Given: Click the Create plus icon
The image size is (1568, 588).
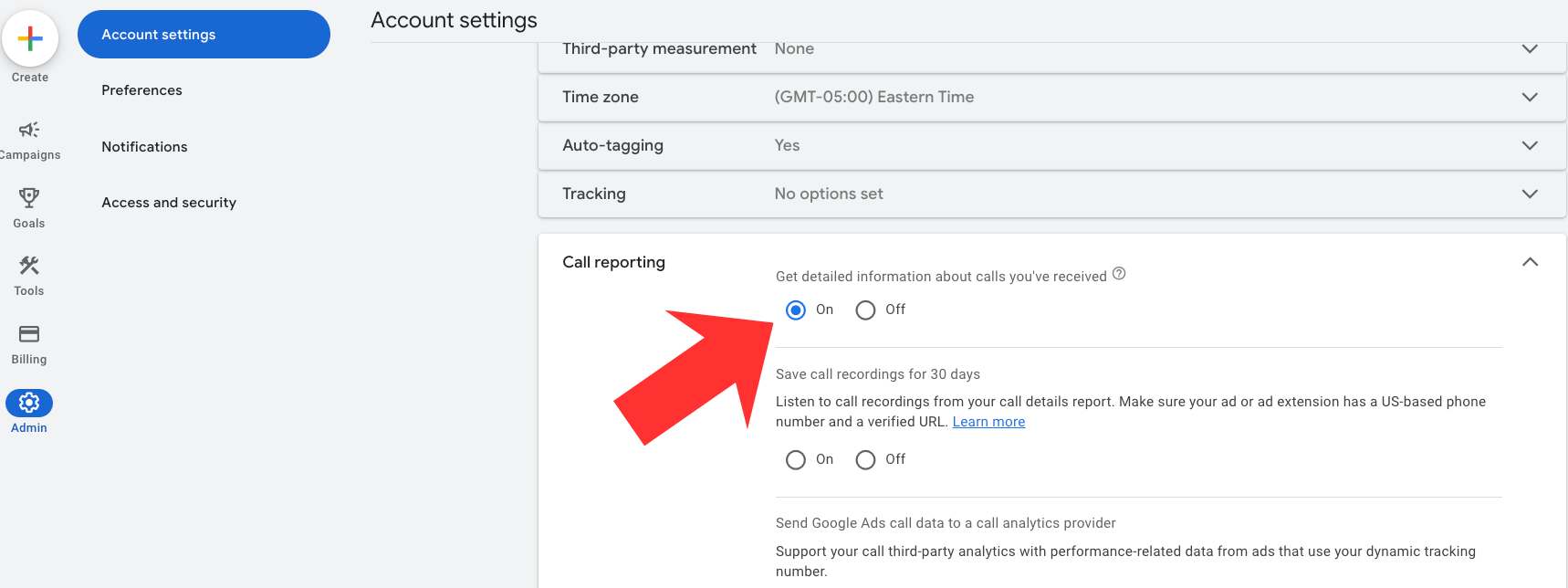Looking at the screenshot, I should [30, 38].
